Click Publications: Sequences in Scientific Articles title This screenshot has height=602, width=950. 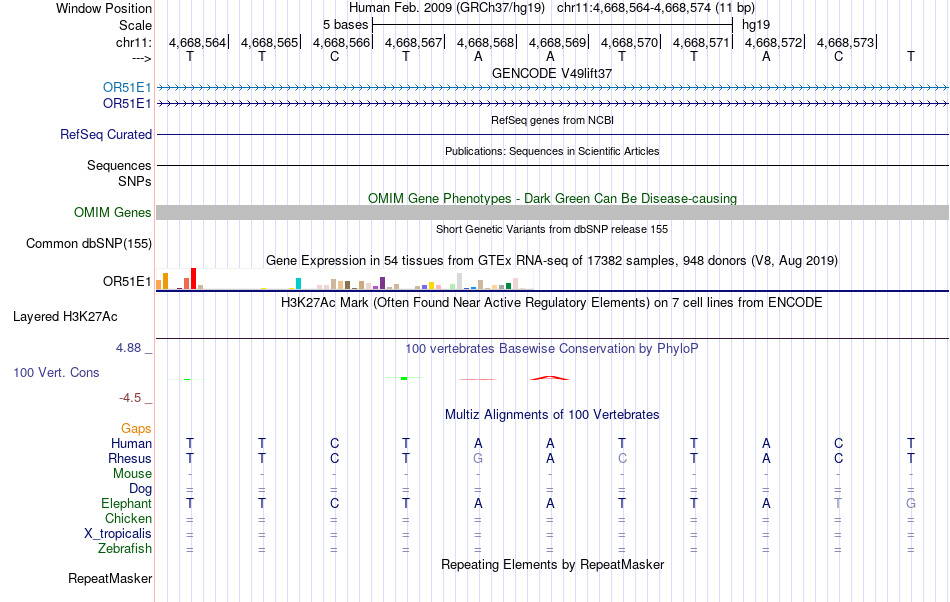tap(552, 151)
